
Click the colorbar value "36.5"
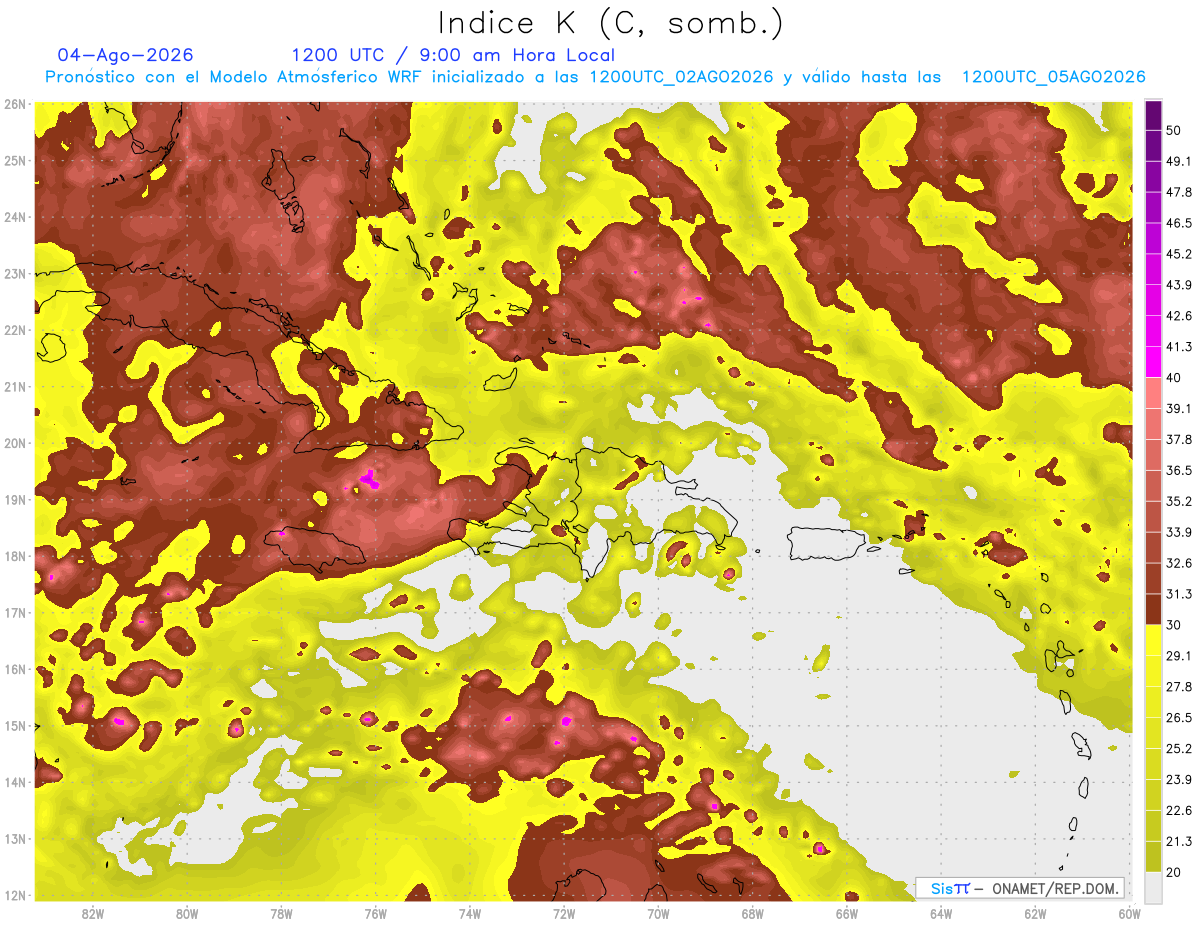[x=1179, y=470]
